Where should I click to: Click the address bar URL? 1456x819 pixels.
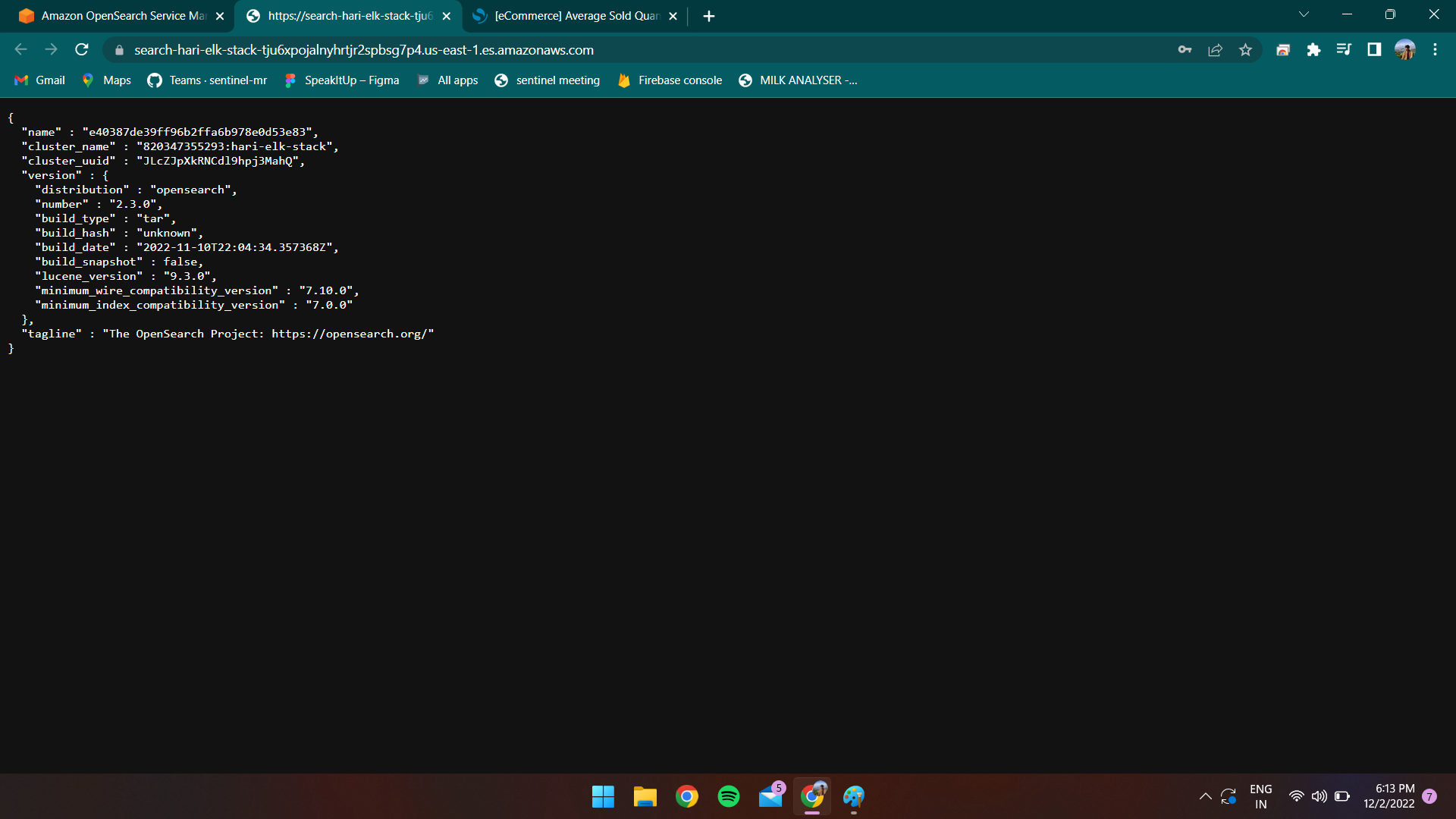click(x=364, y=50)
